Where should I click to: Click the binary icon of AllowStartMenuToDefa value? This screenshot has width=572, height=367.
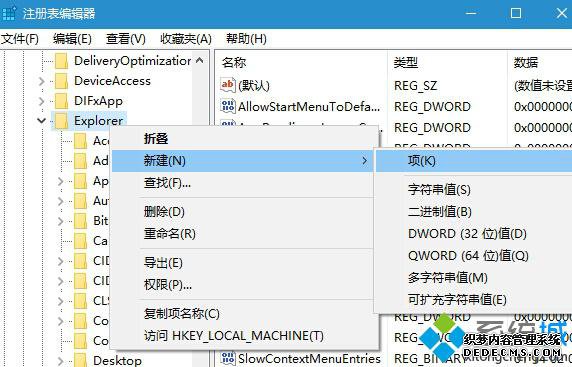[x=228, y=106]
